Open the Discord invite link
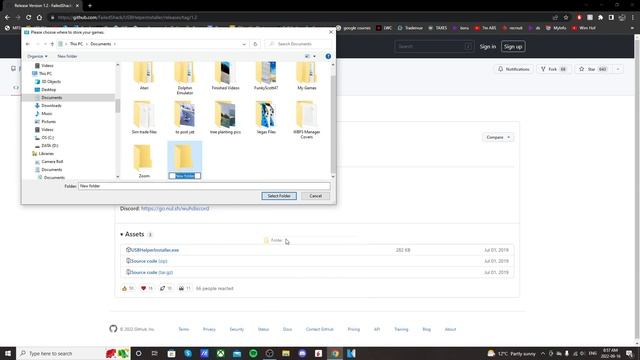 pos(175,209)
